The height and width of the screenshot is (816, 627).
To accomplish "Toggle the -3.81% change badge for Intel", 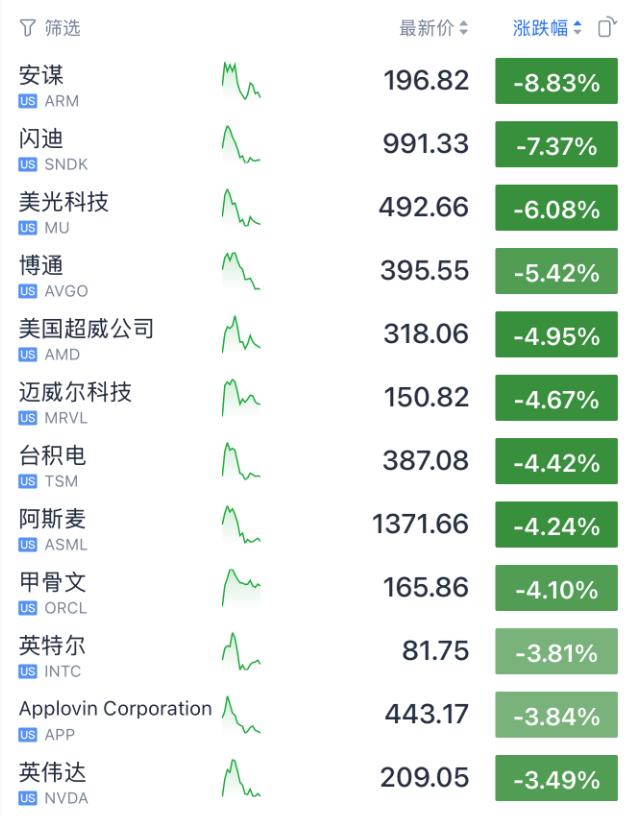I will coord(556,653).
